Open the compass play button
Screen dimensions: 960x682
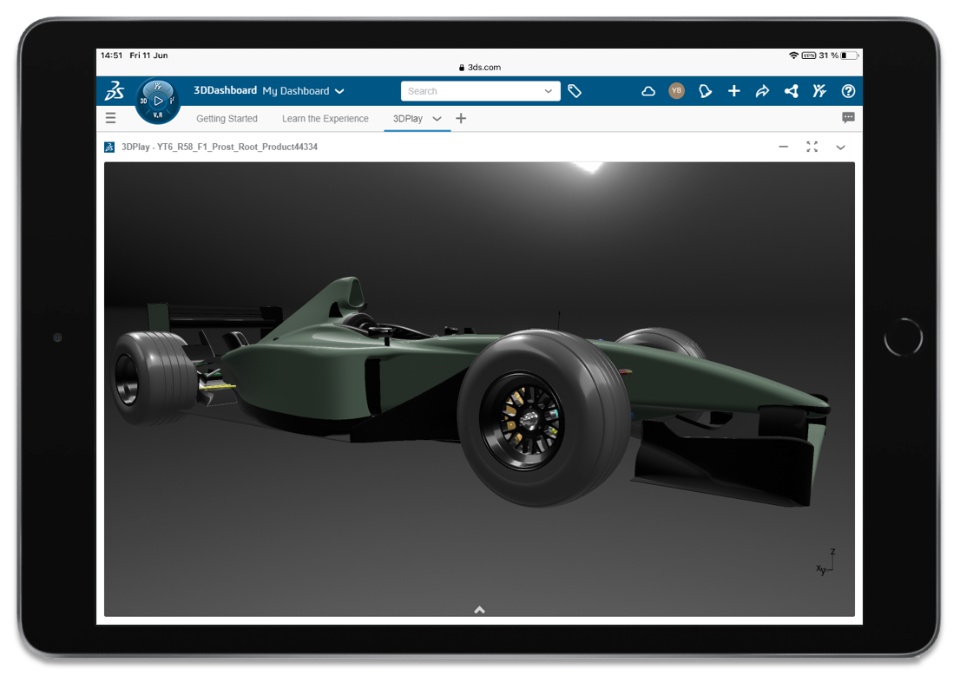[158, 101]
